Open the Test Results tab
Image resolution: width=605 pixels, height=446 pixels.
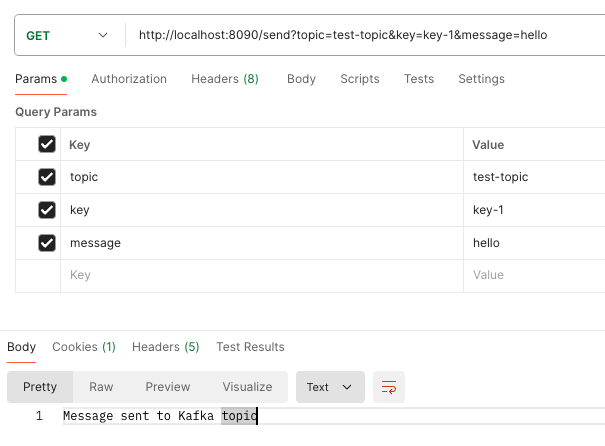click(250, 347)
